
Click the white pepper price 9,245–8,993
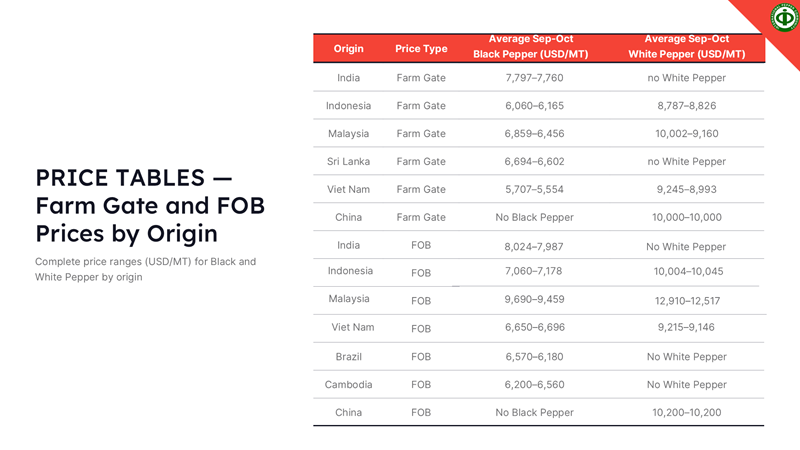coord(686,189)
